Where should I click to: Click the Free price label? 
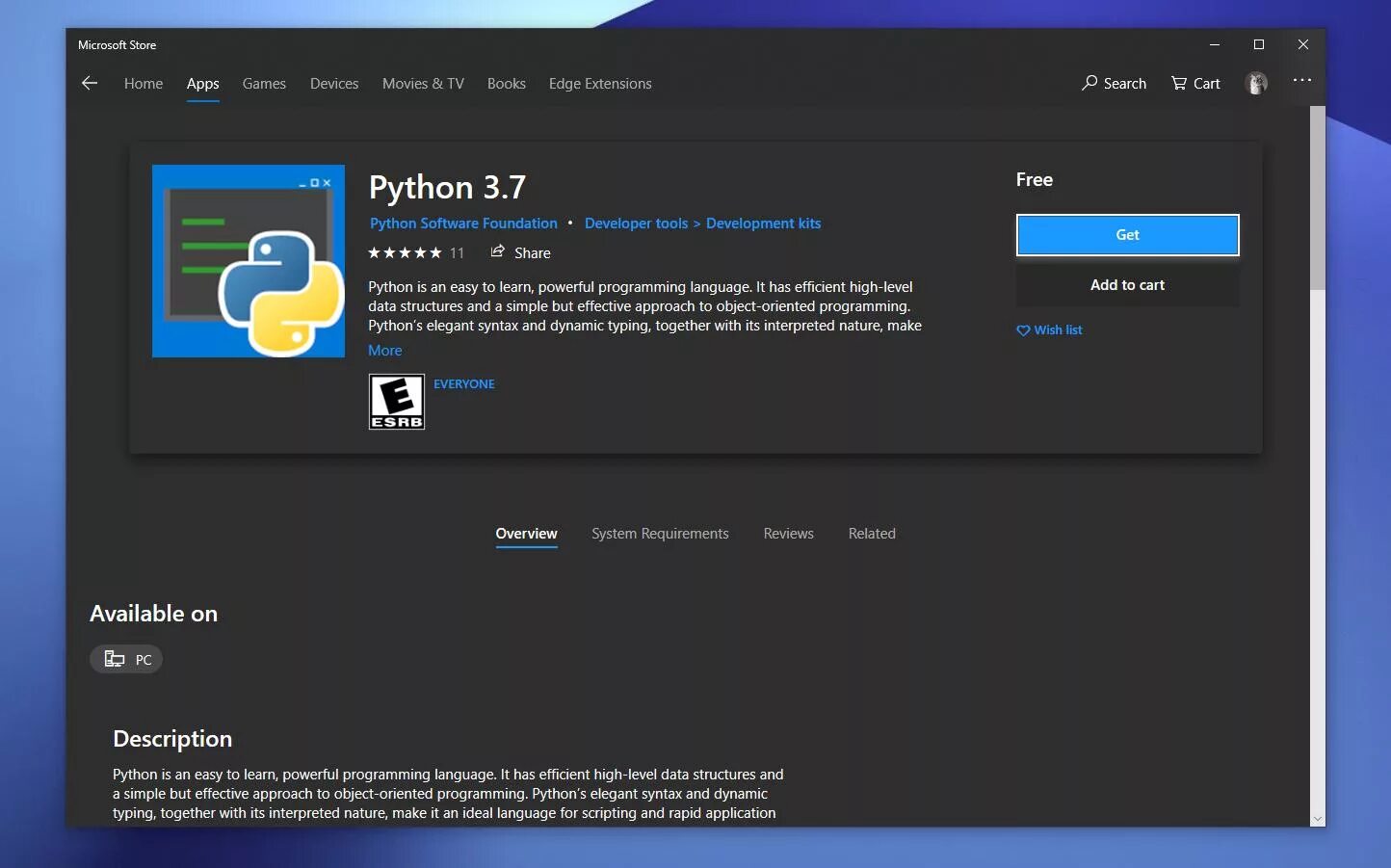click(x=1035, y=180)
